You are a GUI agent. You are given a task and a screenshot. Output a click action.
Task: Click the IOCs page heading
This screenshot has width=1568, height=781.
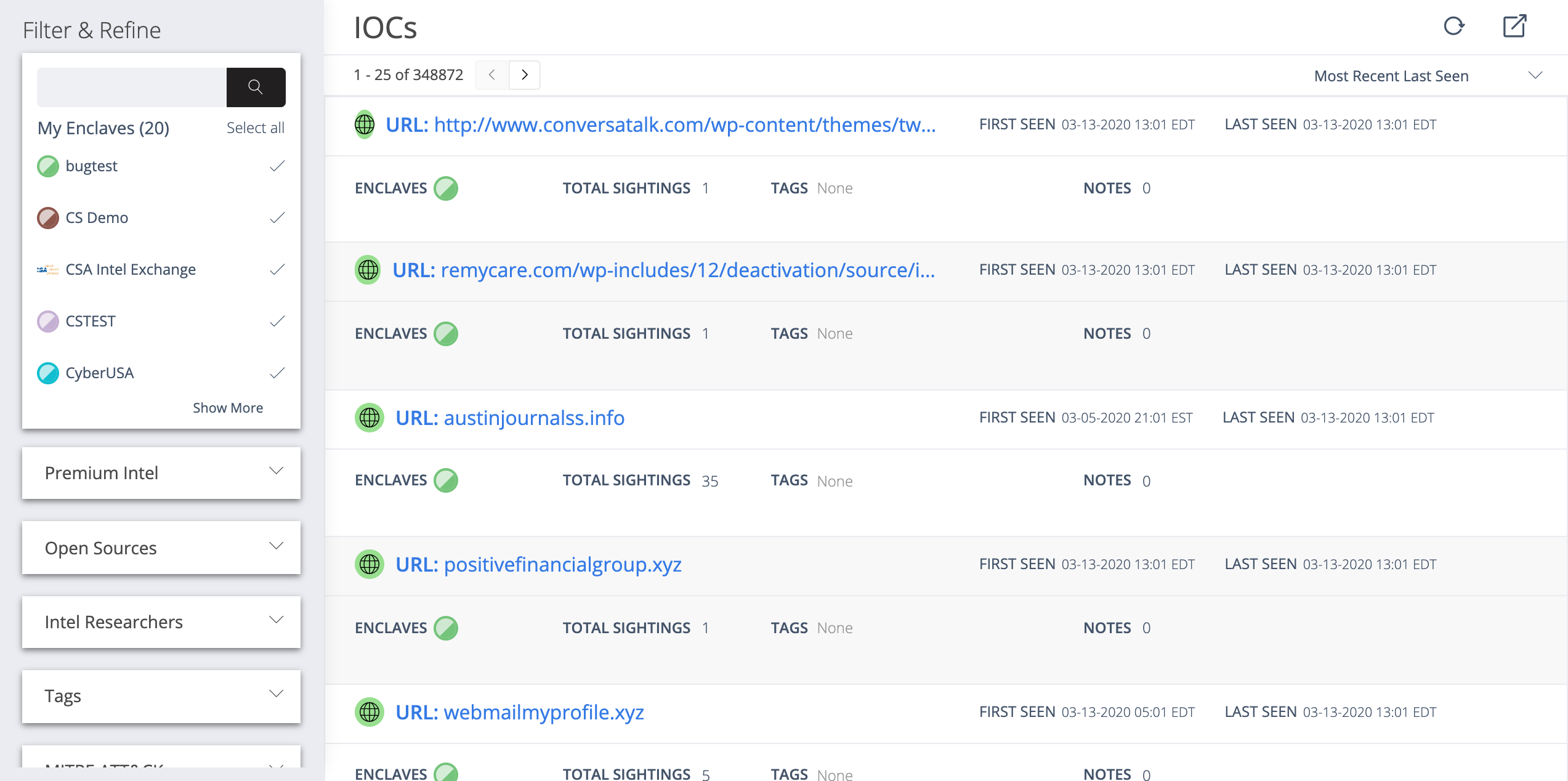[x=386, y=28]
